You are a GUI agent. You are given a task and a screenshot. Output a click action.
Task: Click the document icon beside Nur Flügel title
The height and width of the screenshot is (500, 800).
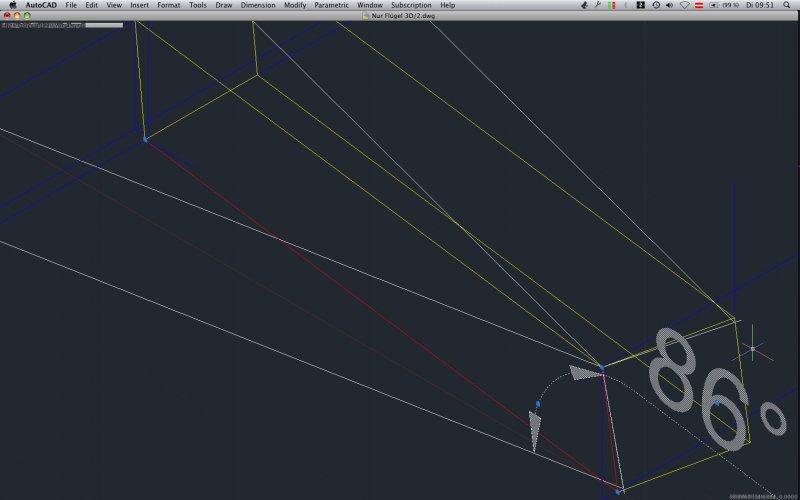(x=365, y=16)
